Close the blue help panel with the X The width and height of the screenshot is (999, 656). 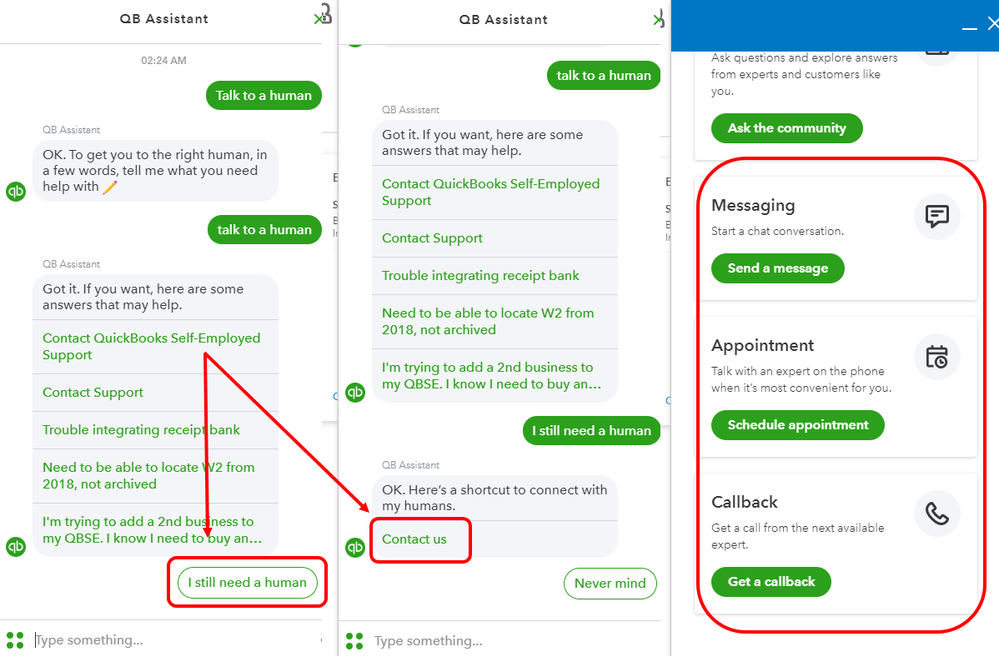[993, 24]
